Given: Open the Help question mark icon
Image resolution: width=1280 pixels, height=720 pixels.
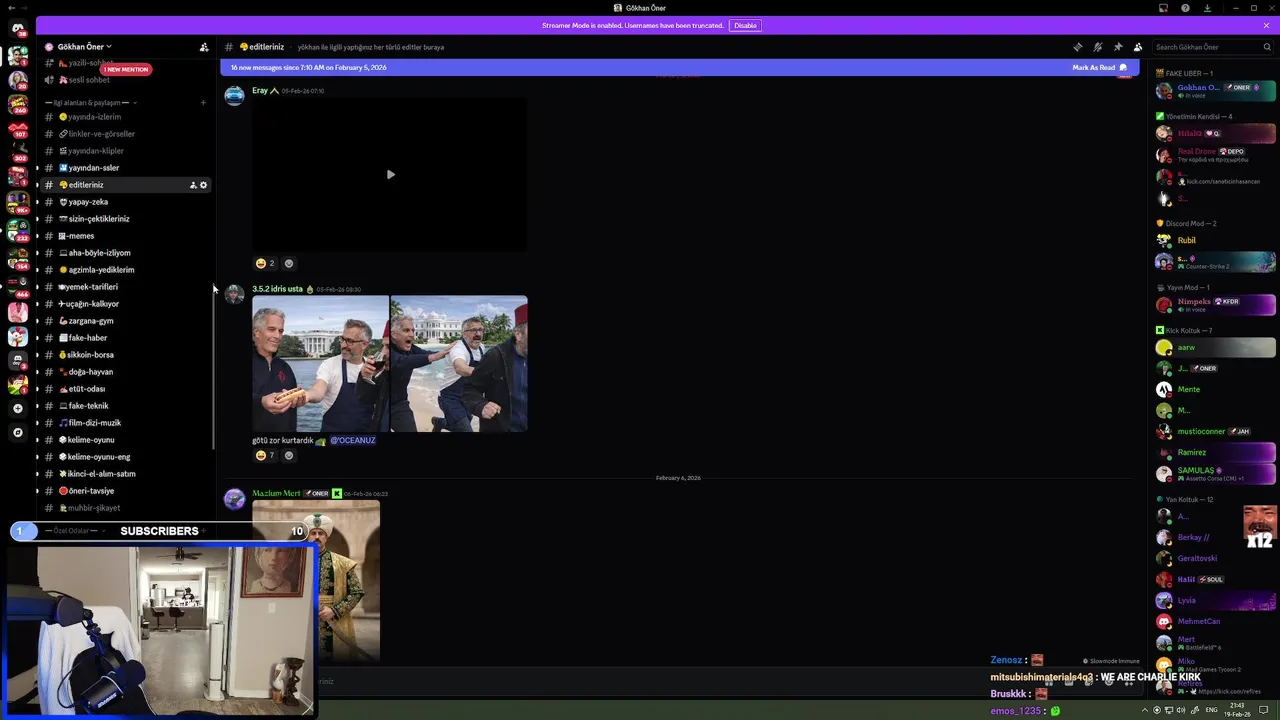Looking at the screenshot, I should (1185, 8).
